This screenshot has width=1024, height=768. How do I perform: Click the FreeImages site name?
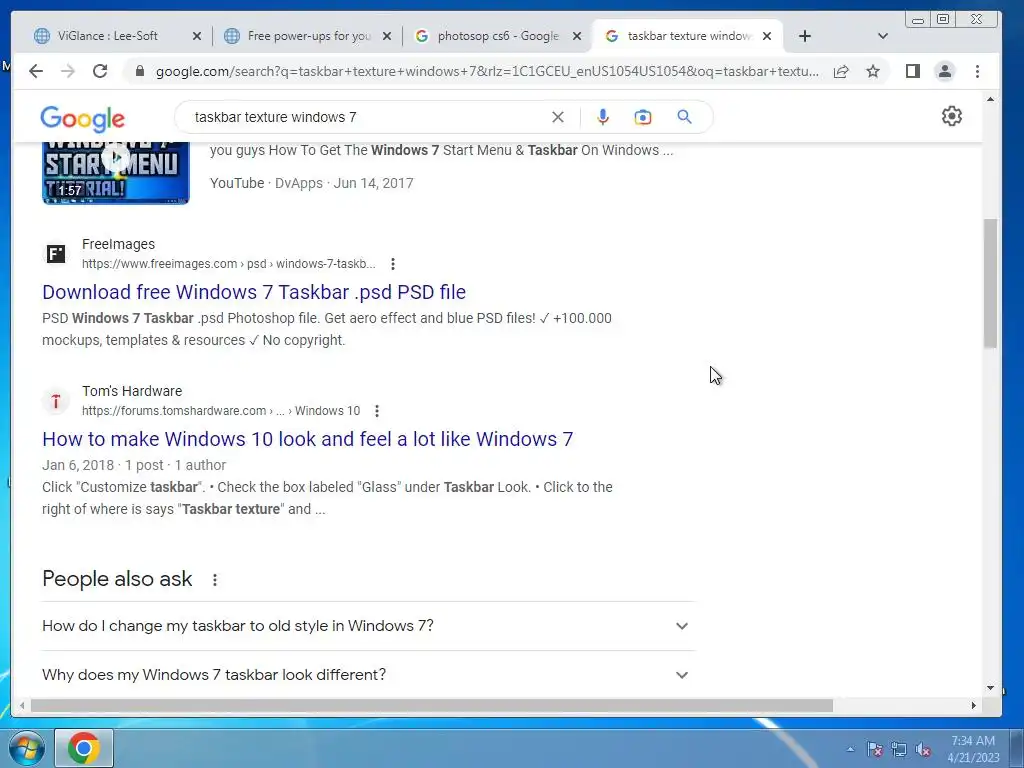118,244
